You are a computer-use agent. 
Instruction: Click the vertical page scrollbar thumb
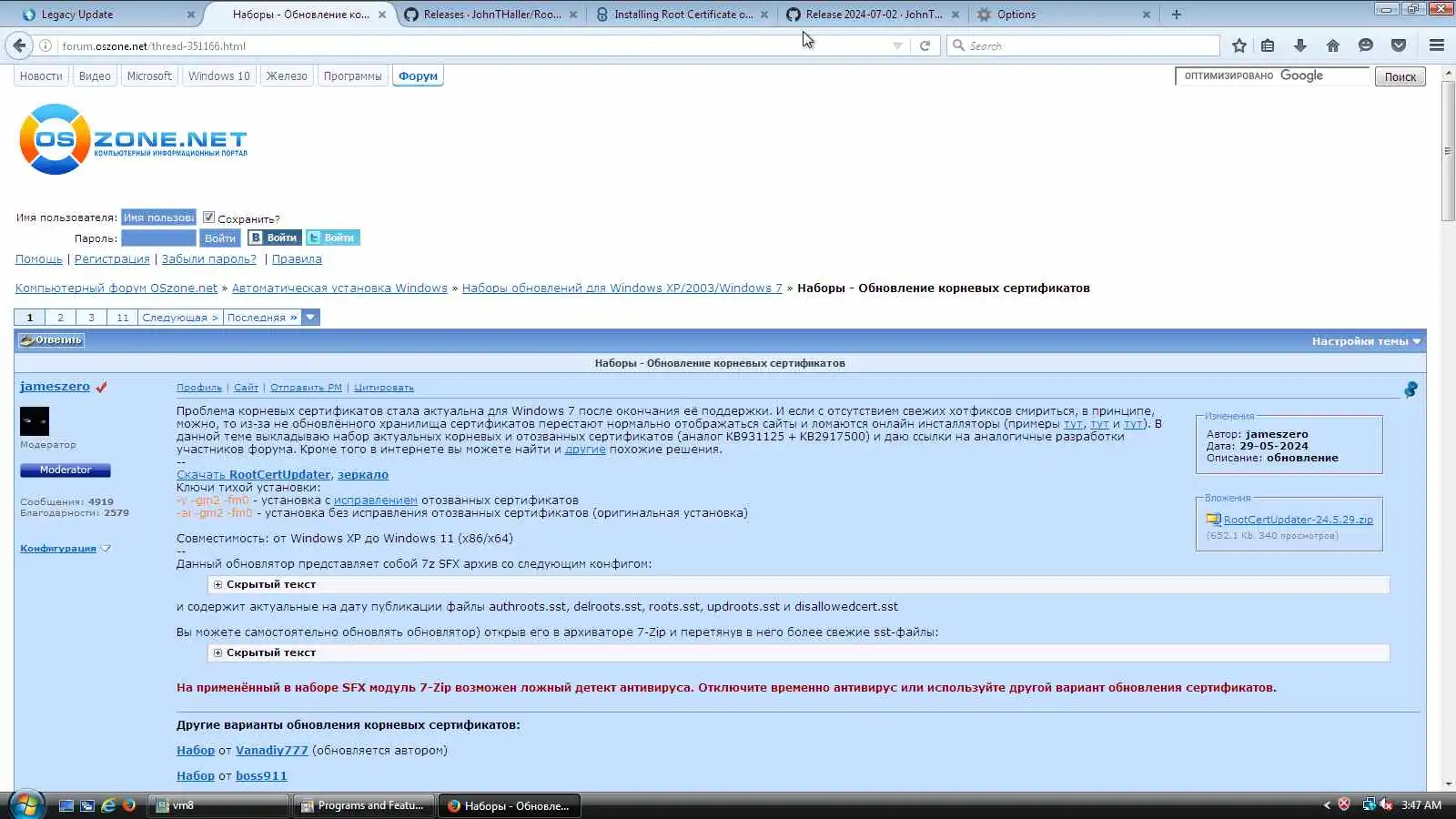pyautogui.click(x=1448, y=150)
